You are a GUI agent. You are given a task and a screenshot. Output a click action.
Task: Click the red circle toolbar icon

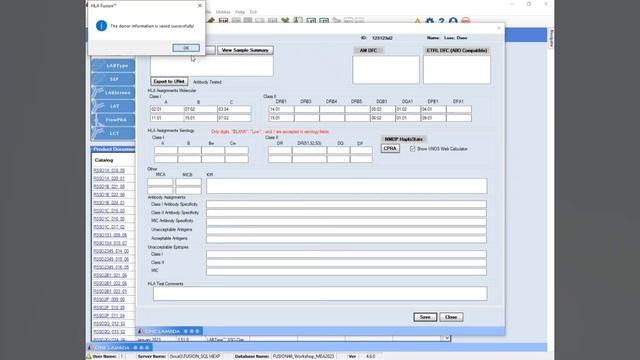466,21
